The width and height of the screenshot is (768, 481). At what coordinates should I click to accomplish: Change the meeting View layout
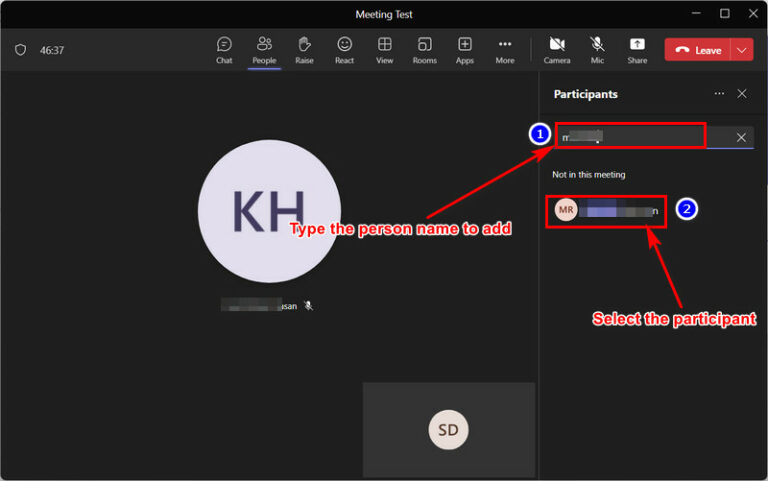pos(384,50)
